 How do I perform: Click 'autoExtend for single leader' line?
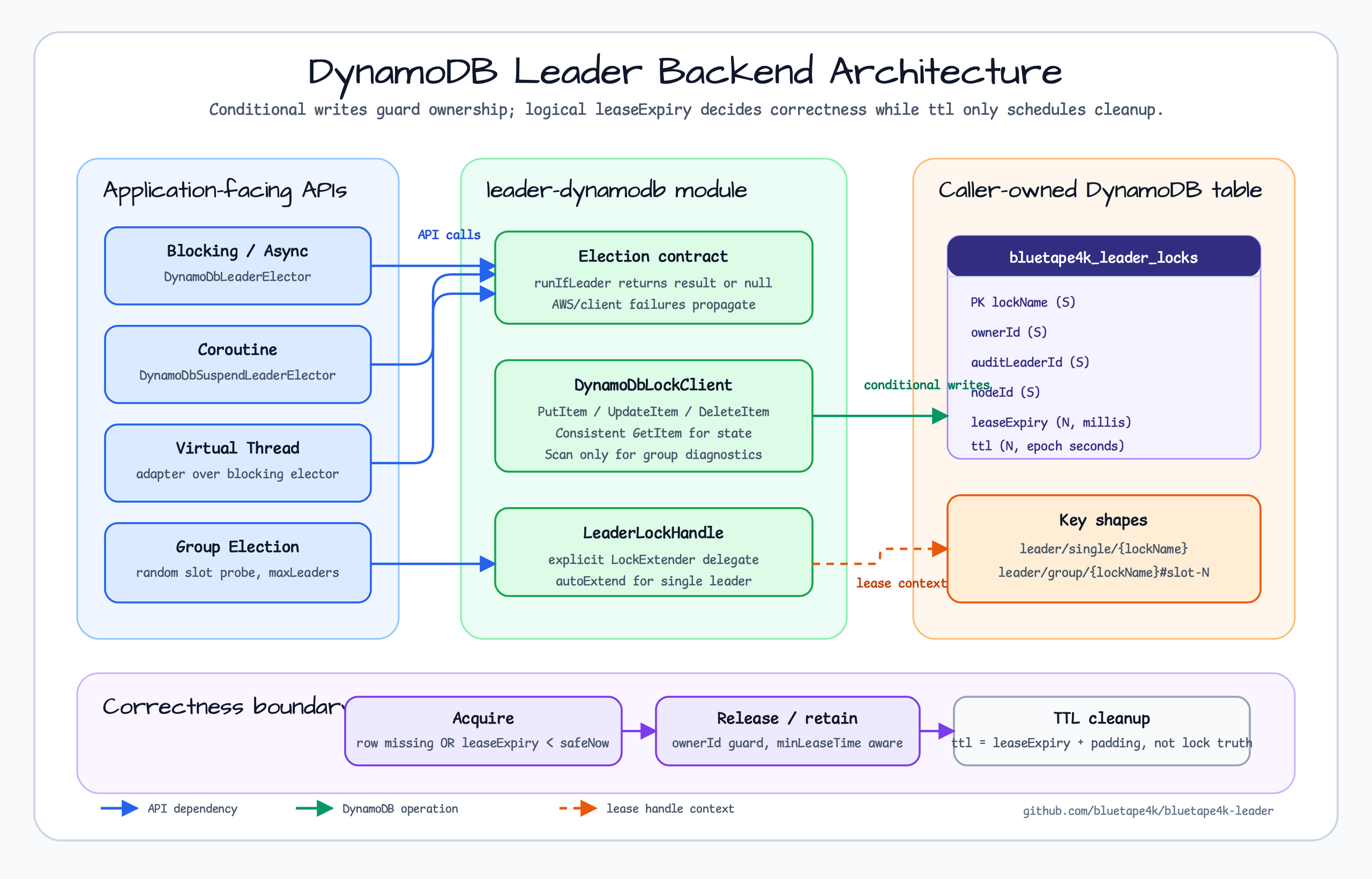[x=653, y=581]
